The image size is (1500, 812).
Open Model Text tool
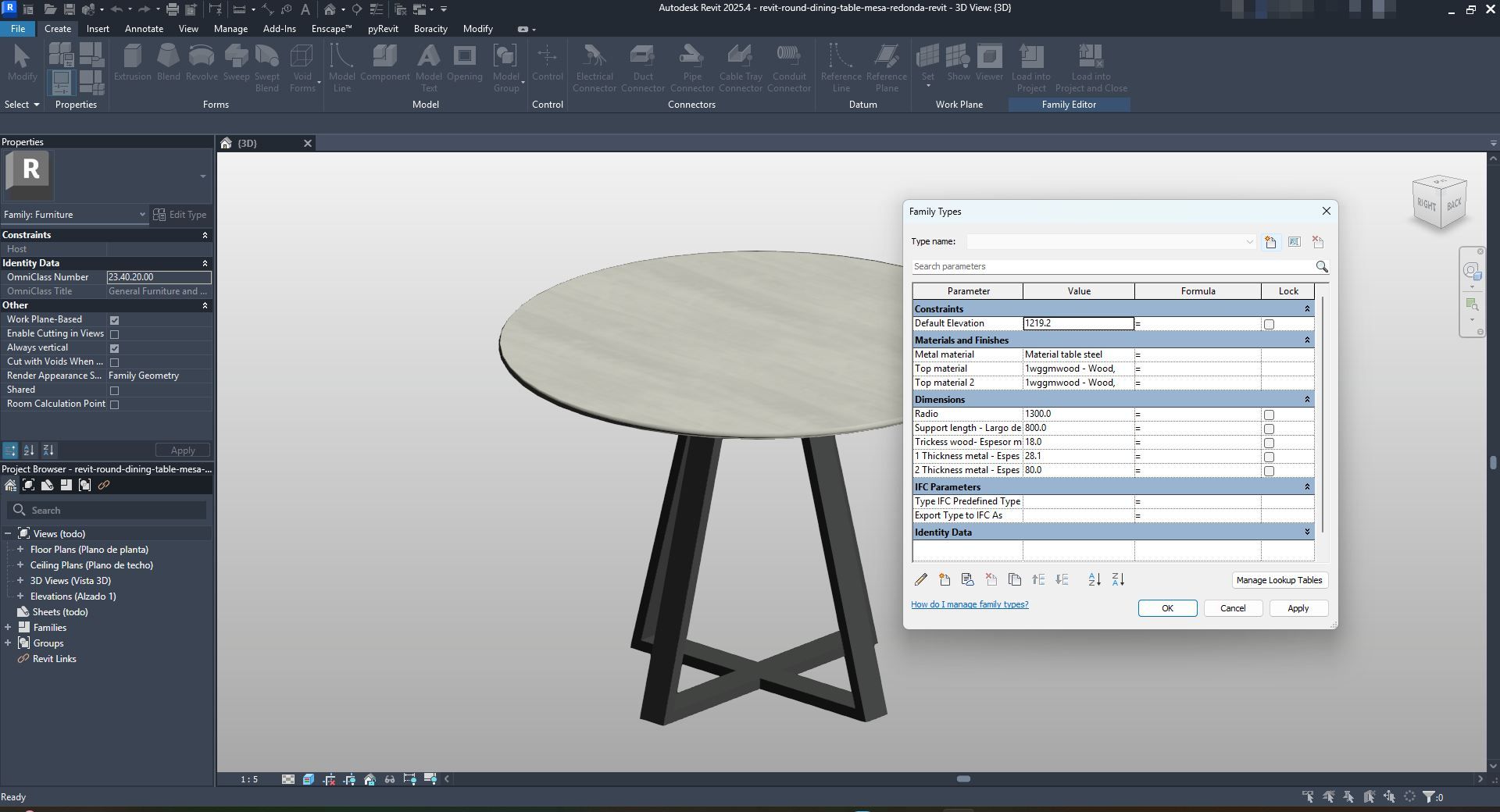(428, 68)
